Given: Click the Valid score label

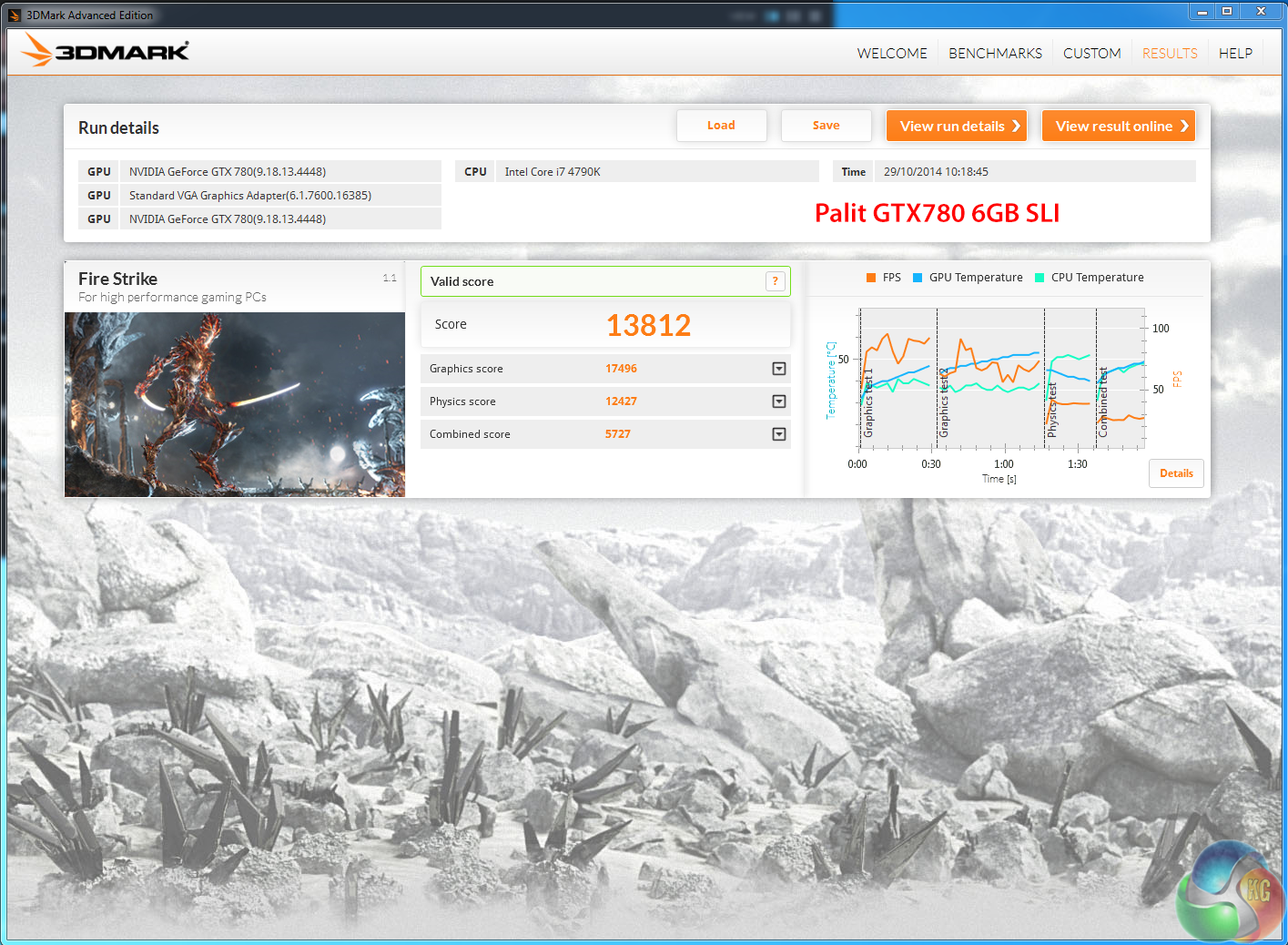Looking at the screenshot, I should (x=461, y=281).
